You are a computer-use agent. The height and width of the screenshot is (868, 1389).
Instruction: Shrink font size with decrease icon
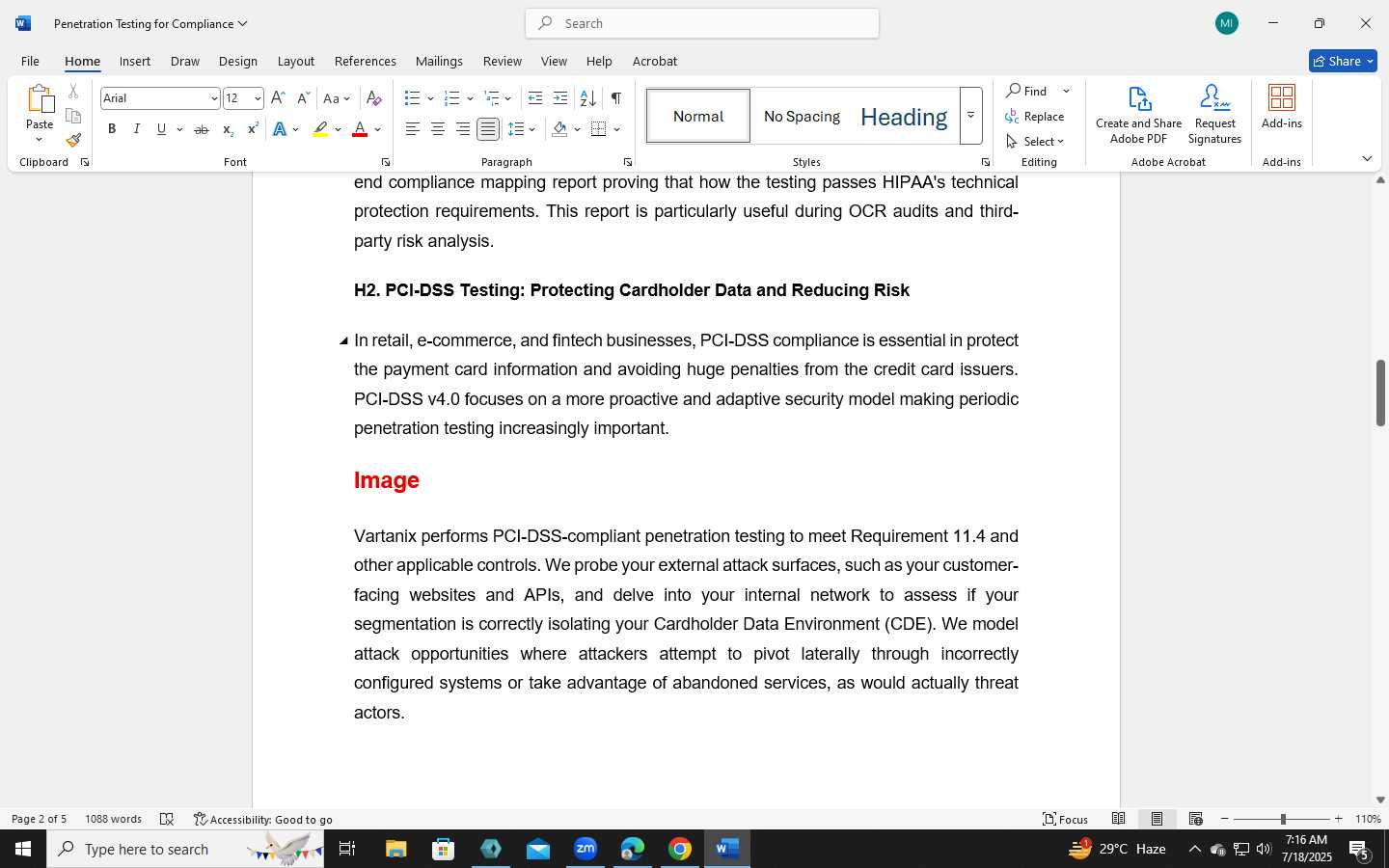click(x=303, y=98)
